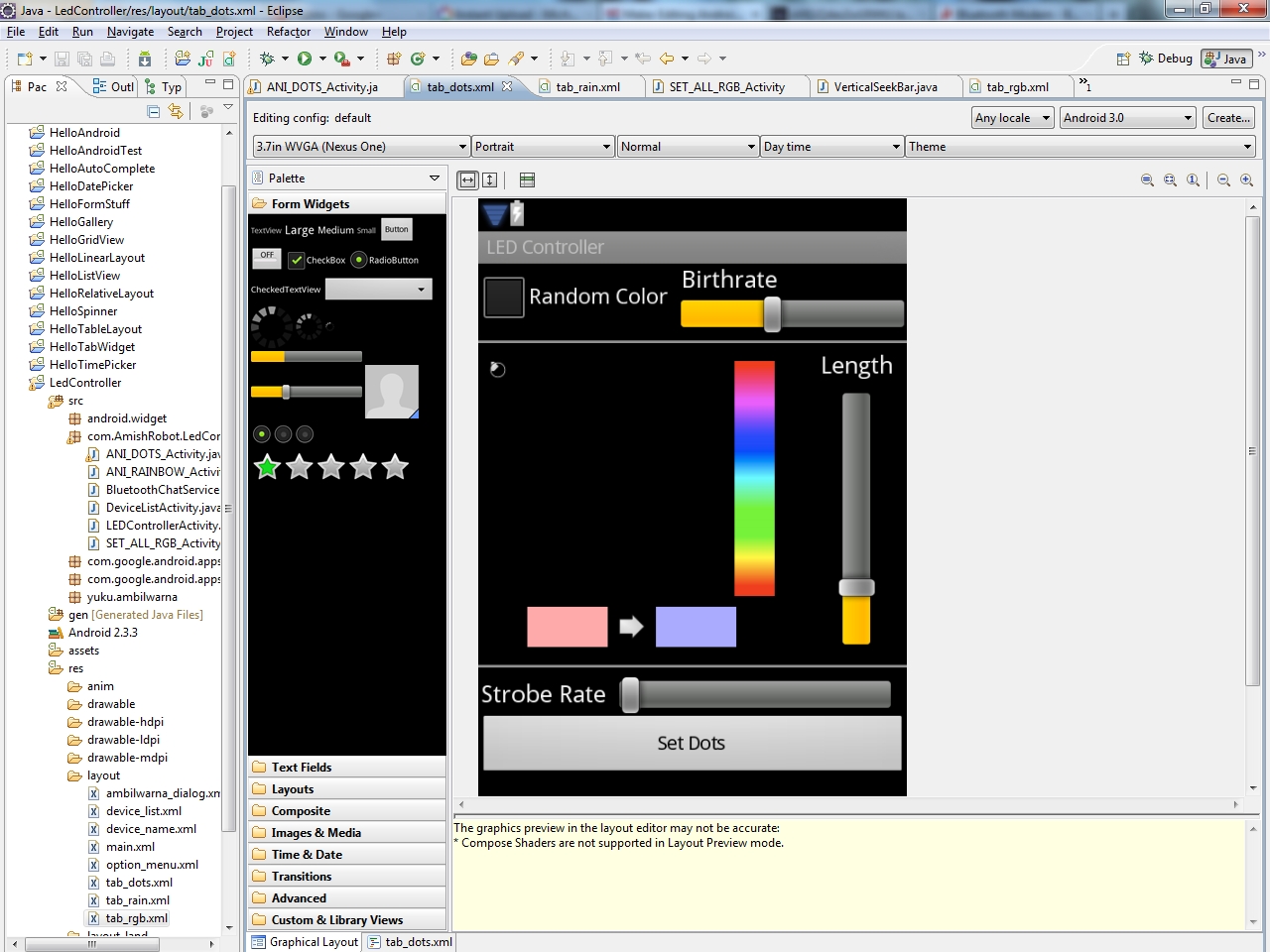Click the Open Type icon

pyautogui.click(x=469, y=59)
